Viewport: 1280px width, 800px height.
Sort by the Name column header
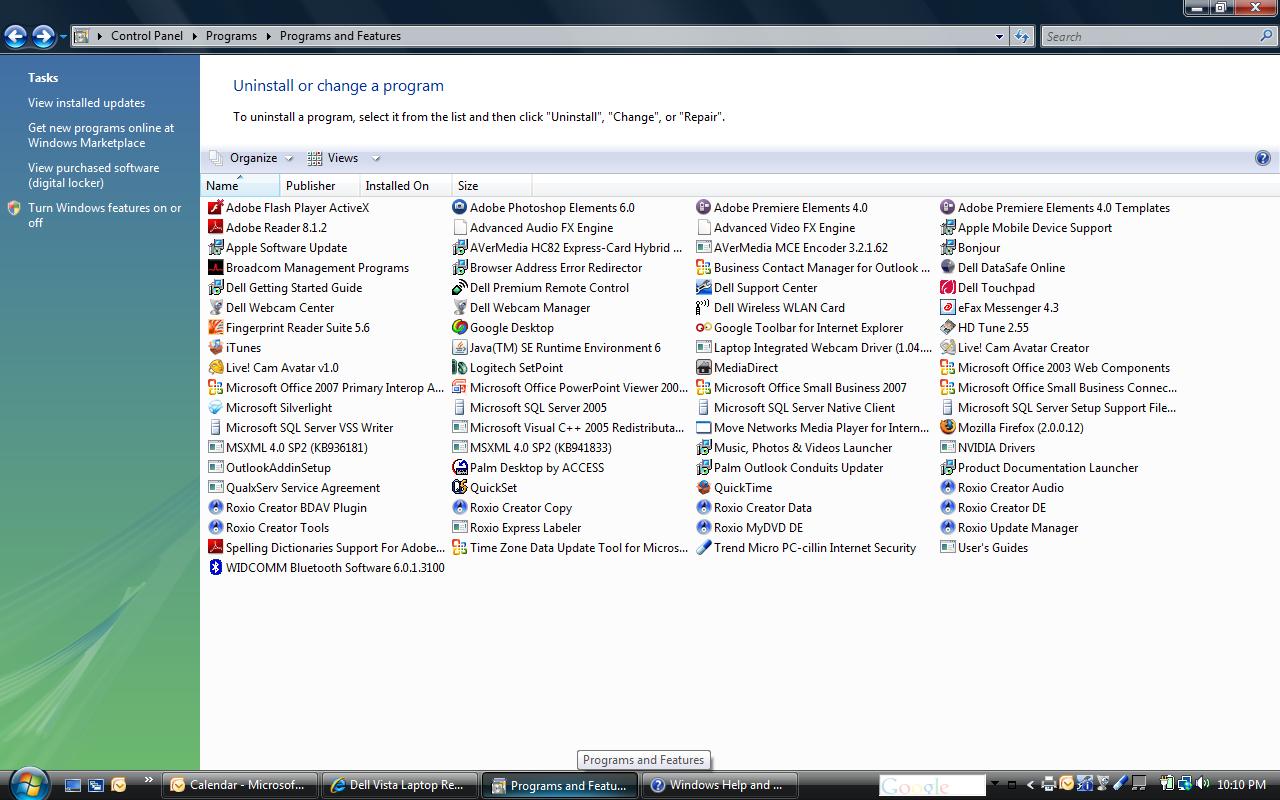240,185
